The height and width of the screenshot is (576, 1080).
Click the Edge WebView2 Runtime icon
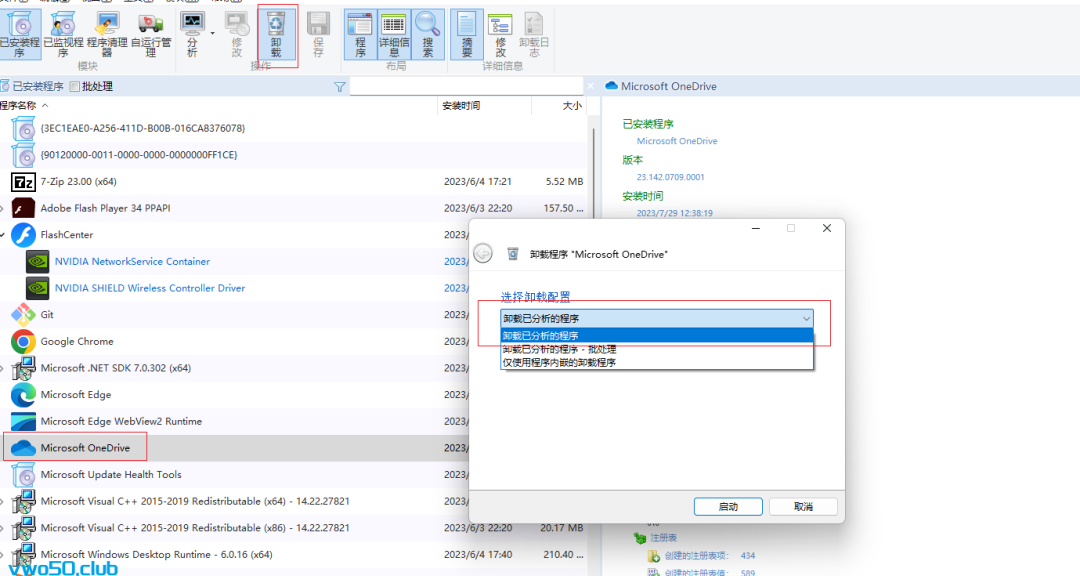23,422
